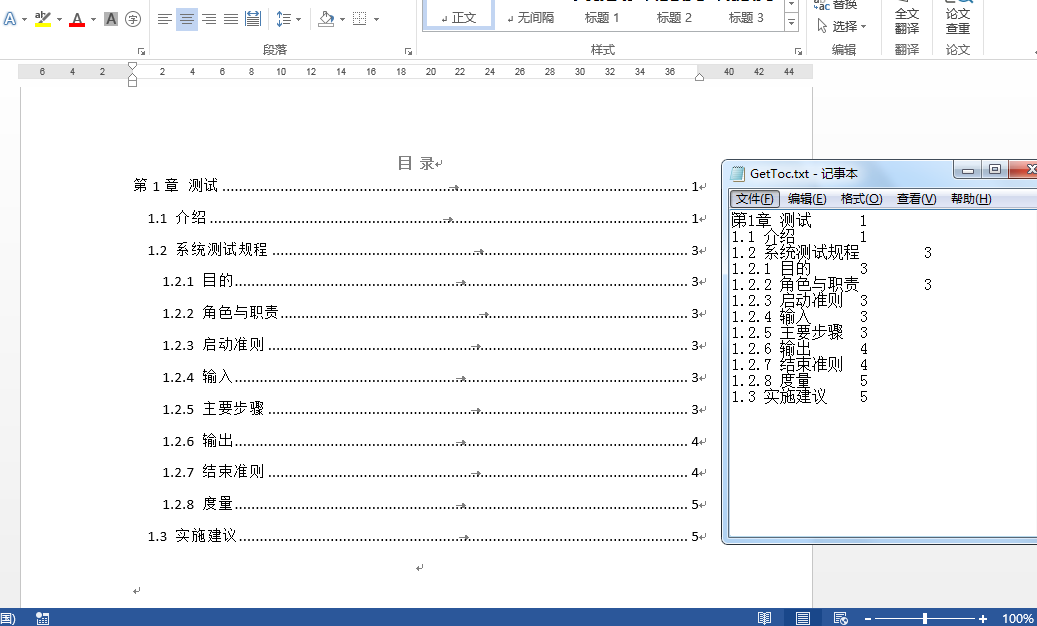The height and width of the screenshot is (626, 1037).
Task: Toggle character shading icon
Action: 111,19
